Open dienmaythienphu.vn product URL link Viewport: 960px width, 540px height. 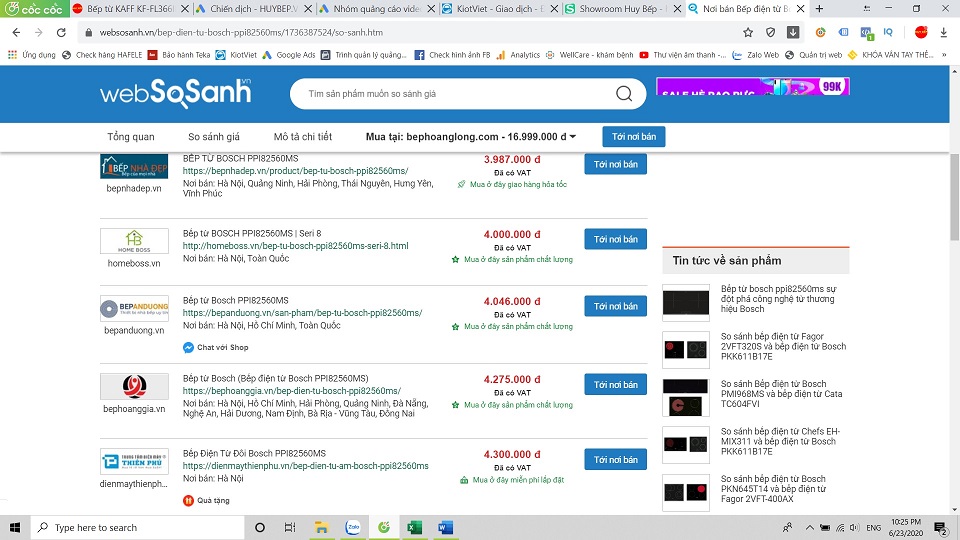(x=306, y=465)
